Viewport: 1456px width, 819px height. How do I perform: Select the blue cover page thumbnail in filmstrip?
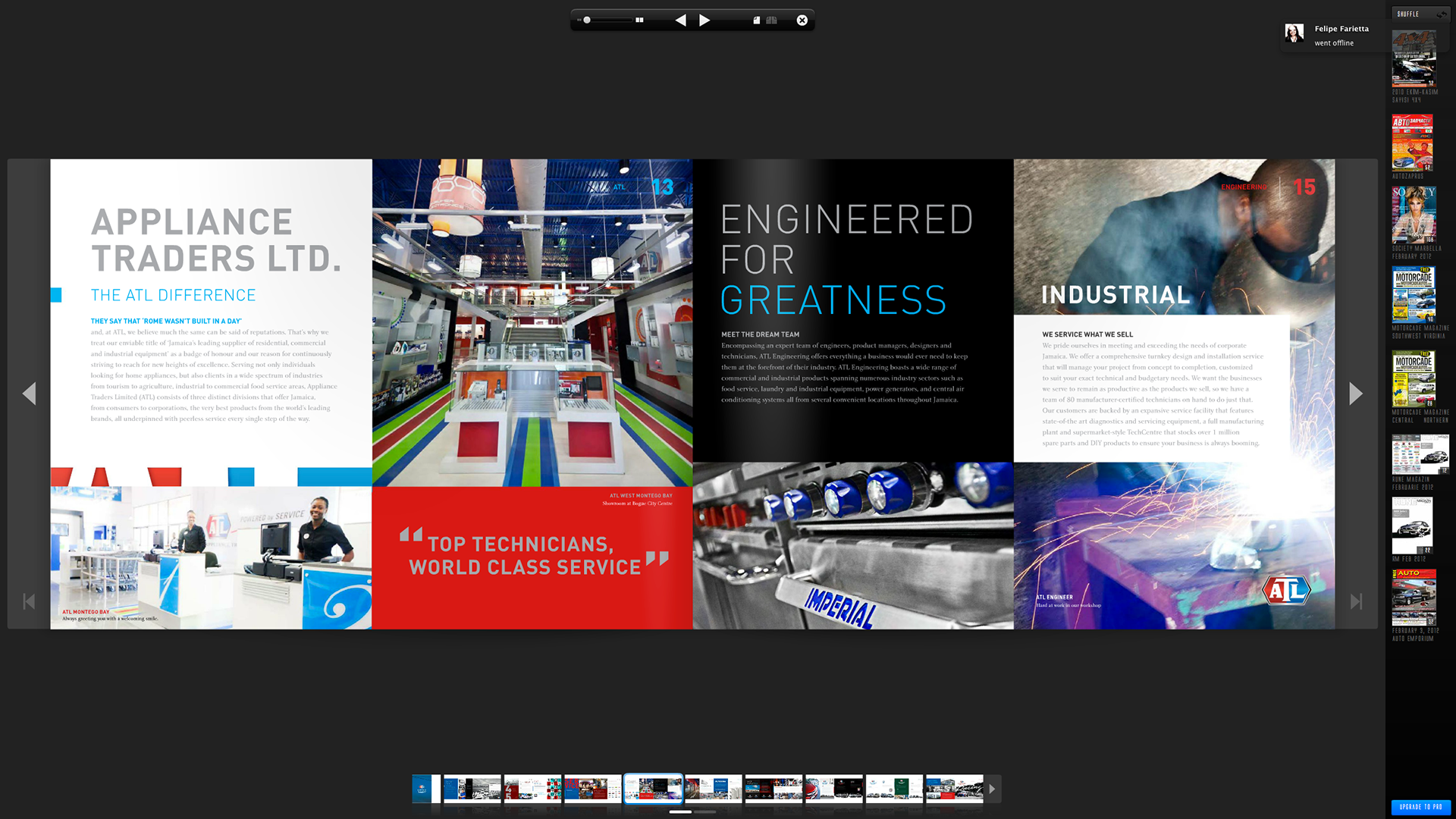coord(426,789)
